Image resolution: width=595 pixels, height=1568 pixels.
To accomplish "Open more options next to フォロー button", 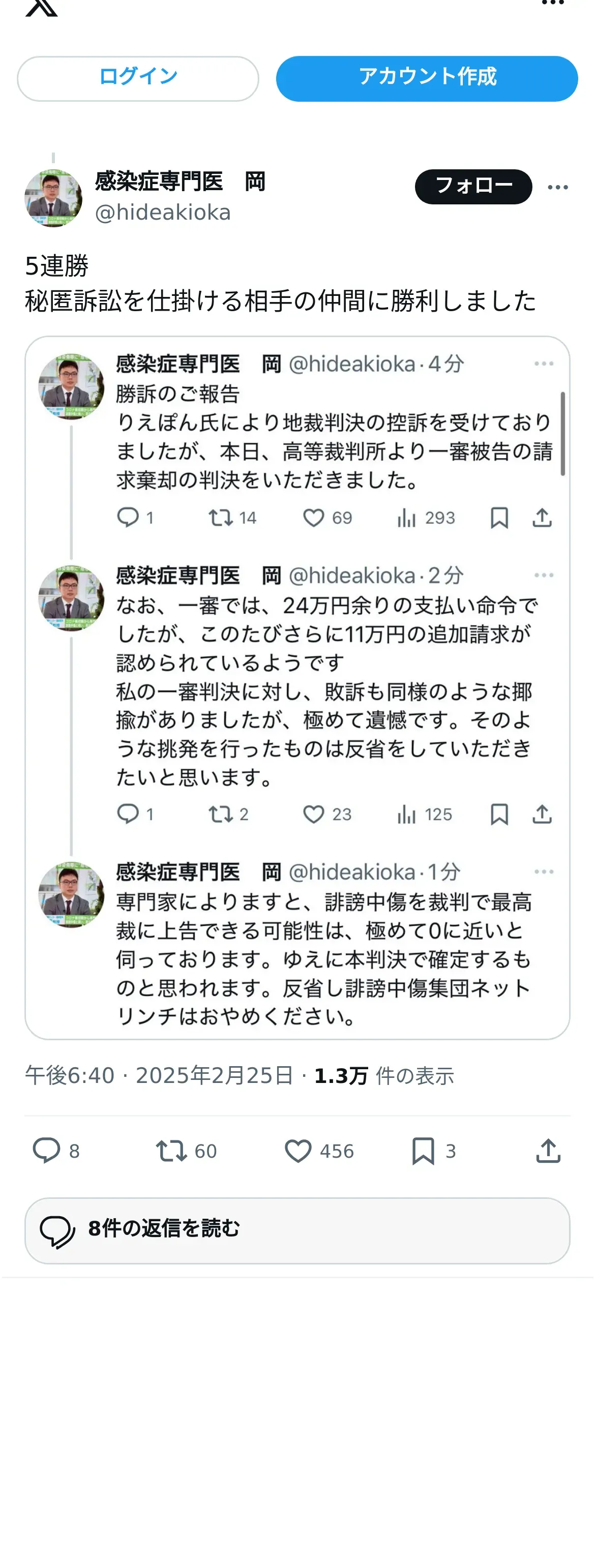I will click(x=557, y=187).
